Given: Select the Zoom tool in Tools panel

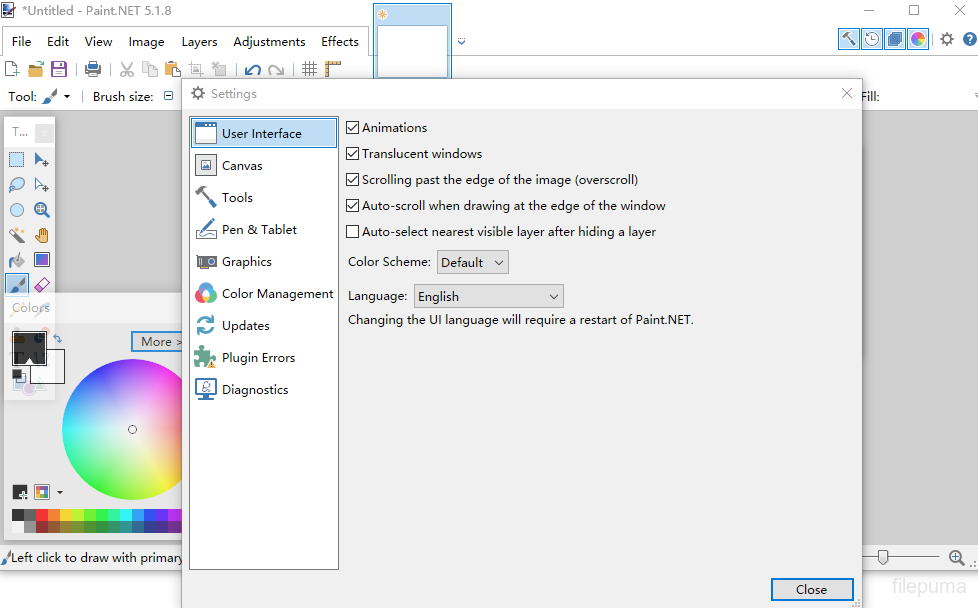Looking at the screenshot, I should 42,210.
